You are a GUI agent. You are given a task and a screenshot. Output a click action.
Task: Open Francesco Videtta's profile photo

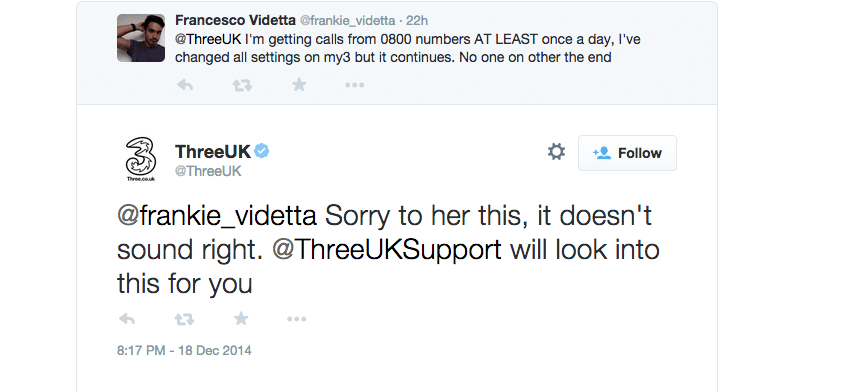141,38
